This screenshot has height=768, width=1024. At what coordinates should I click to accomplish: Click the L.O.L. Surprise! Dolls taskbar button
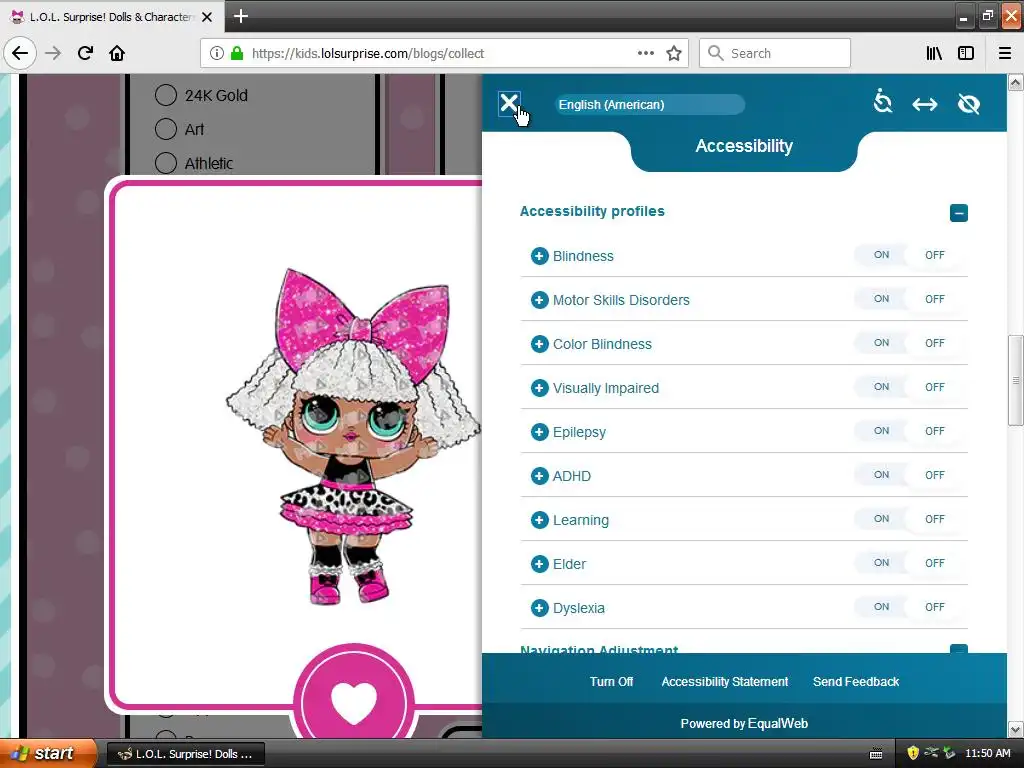pos(185,754)
